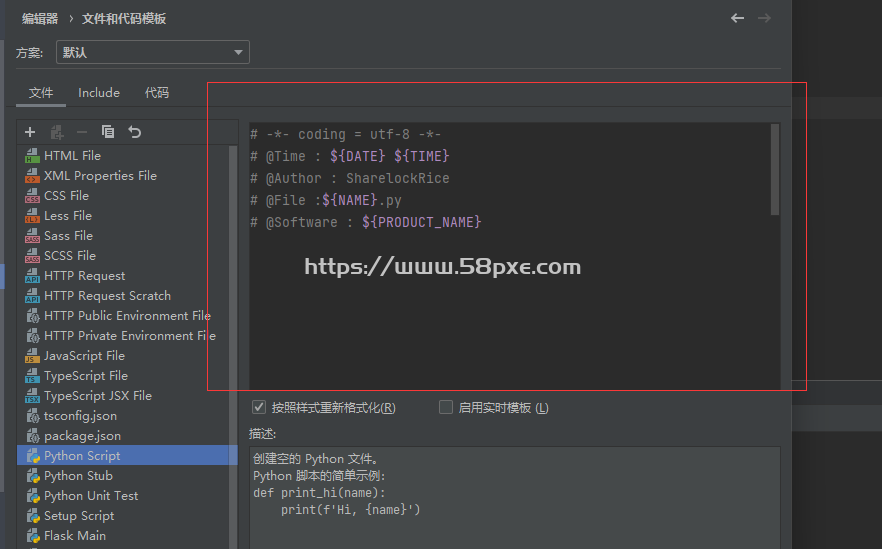Click the 文件和代码模板 breadcrumb text
Screen dimensions: 882x549
(x=124, y=19)
